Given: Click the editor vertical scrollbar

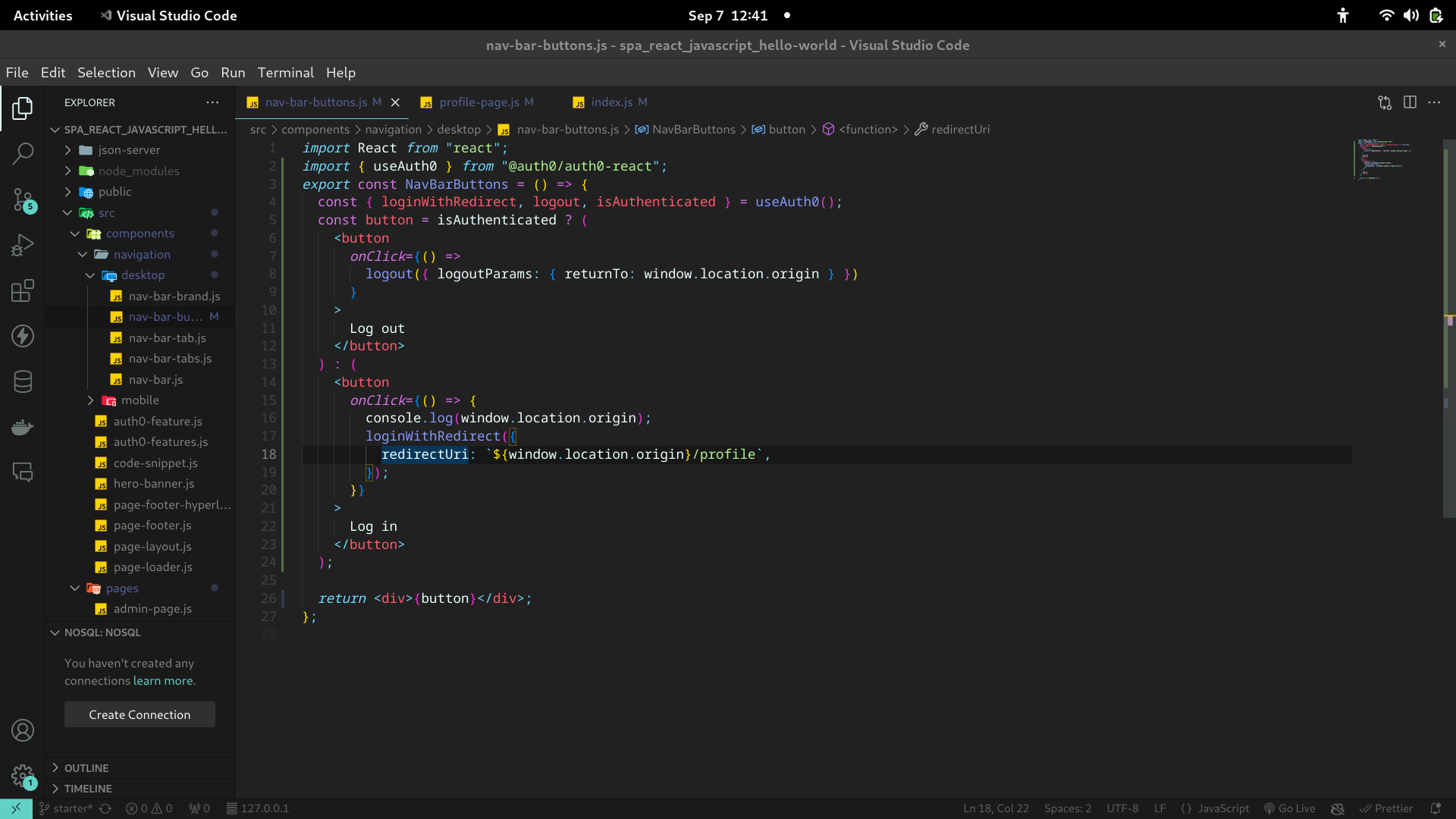Looking at the screenshot, I should click(1448, 328).
